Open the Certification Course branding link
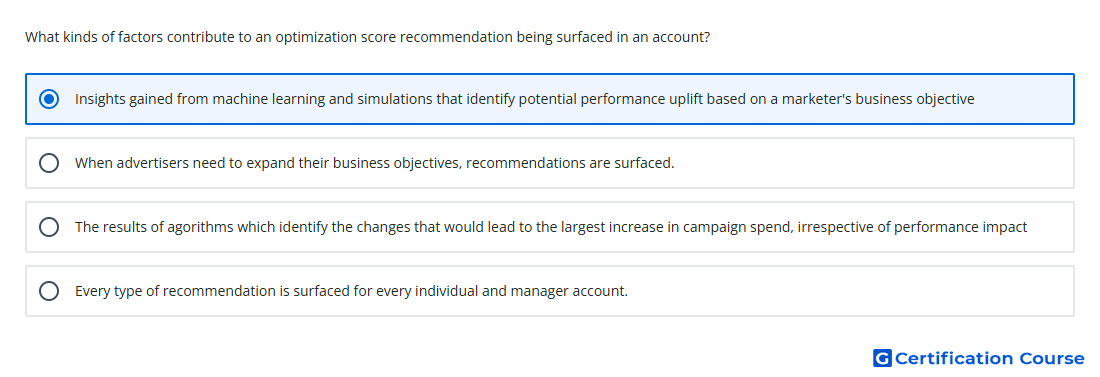The image size is (1100, 377). (x=979, y=358)
